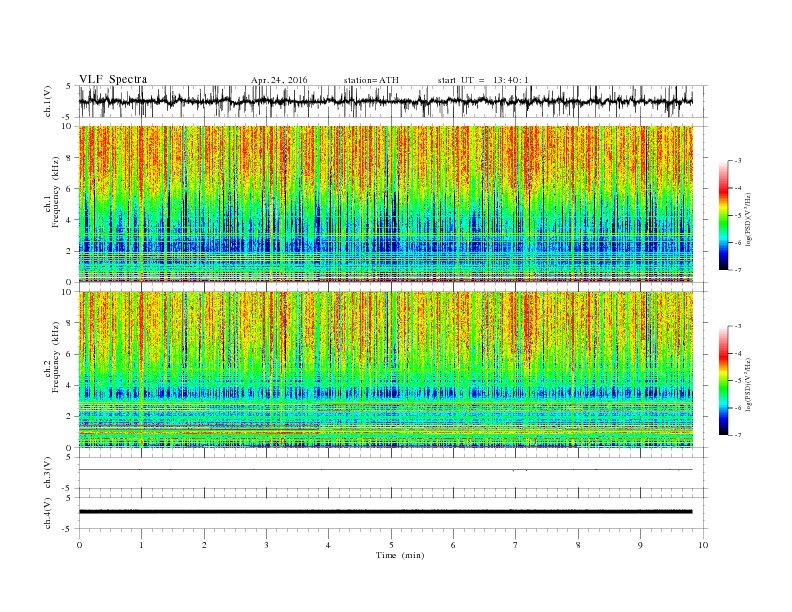Click the ch.1 spectrogram plot area
This screenshot has width=792, height=612.
[x=385, y=204]
